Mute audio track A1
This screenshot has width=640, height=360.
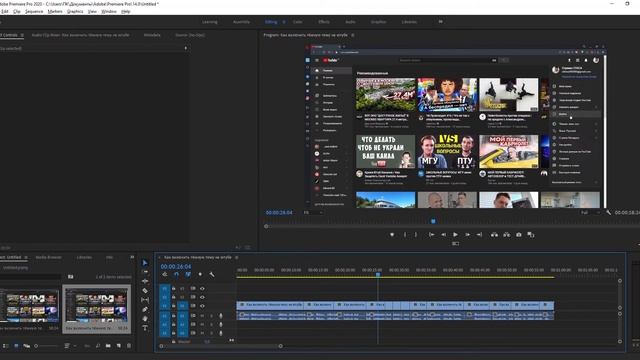(x=202, y=316)
